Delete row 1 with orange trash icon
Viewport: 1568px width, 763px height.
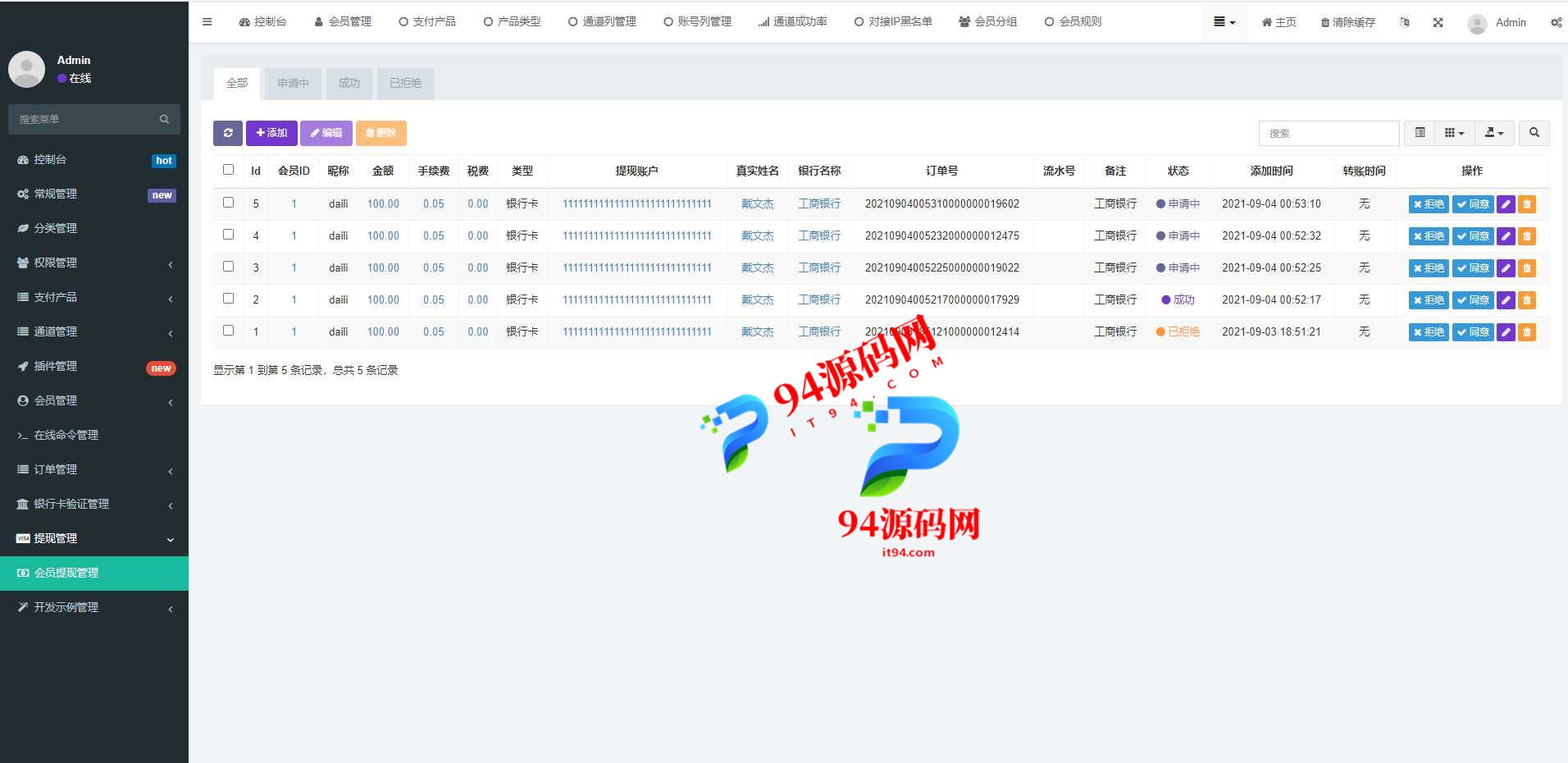coord(1527,332)
